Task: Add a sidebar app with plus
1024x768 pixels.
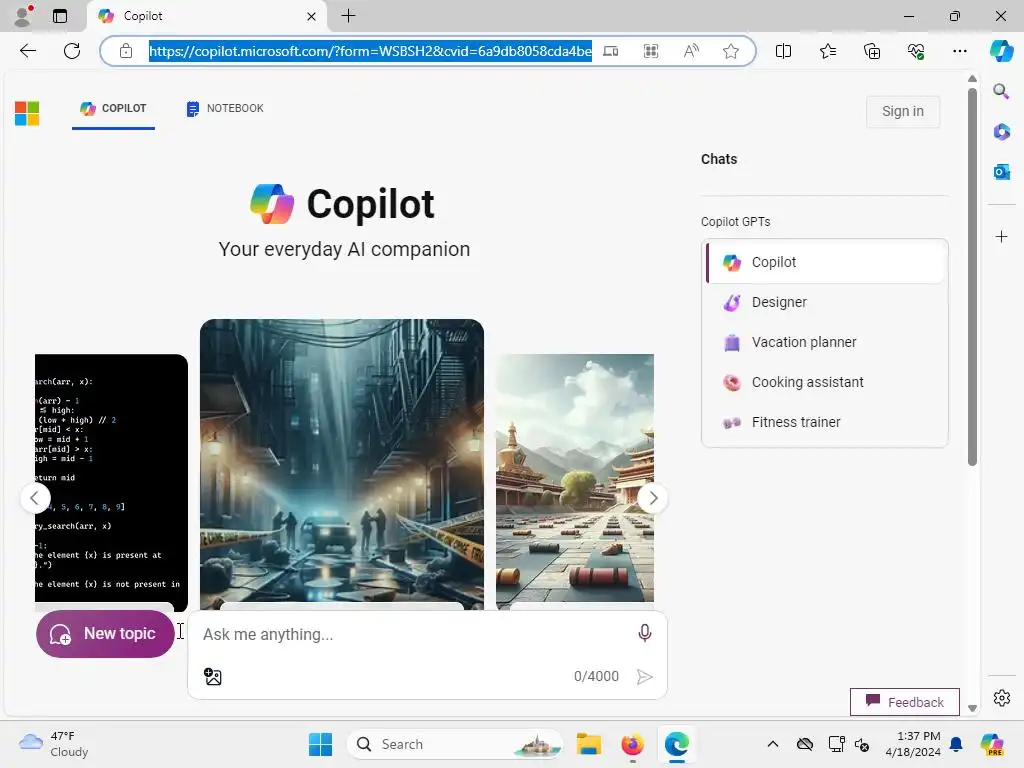Action: click(x=1001, y=236)
